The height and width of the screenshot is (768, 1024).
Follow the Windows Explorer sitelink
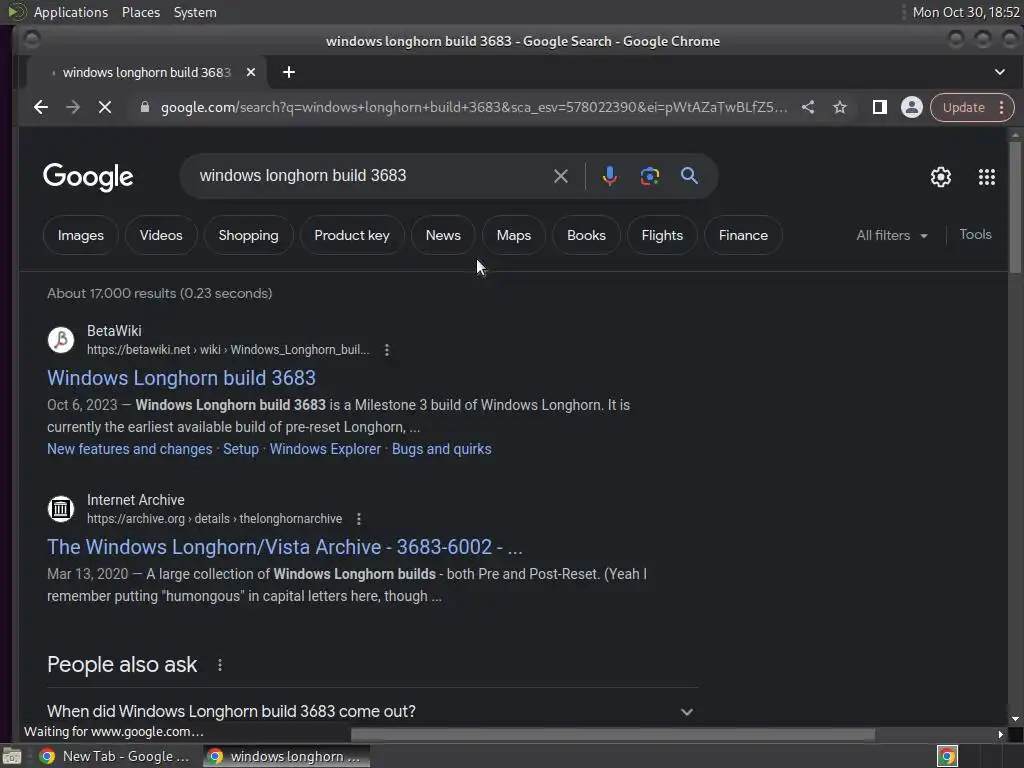[325, 449]
